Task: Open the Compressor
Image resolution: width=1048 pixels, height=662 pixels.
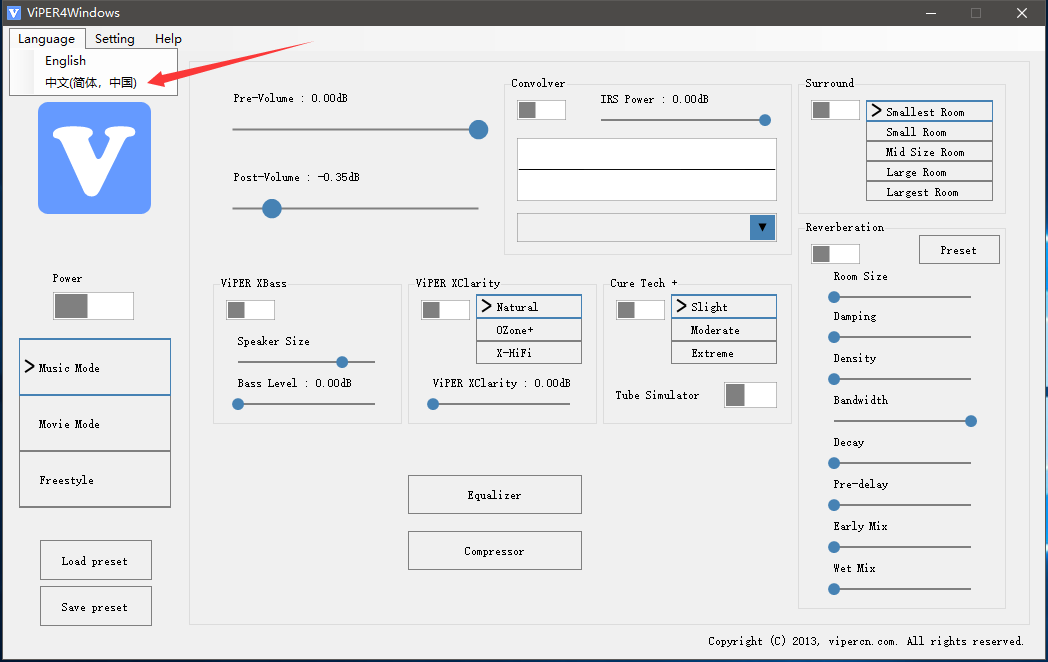Action: click(x=495, y=551)
